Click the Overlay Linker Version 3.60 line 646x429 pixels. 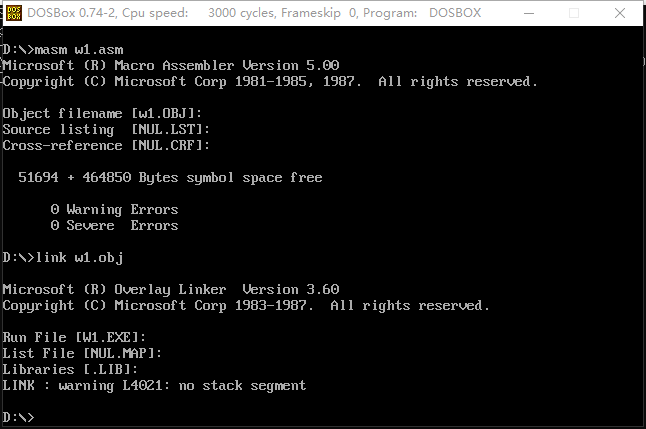170,290
